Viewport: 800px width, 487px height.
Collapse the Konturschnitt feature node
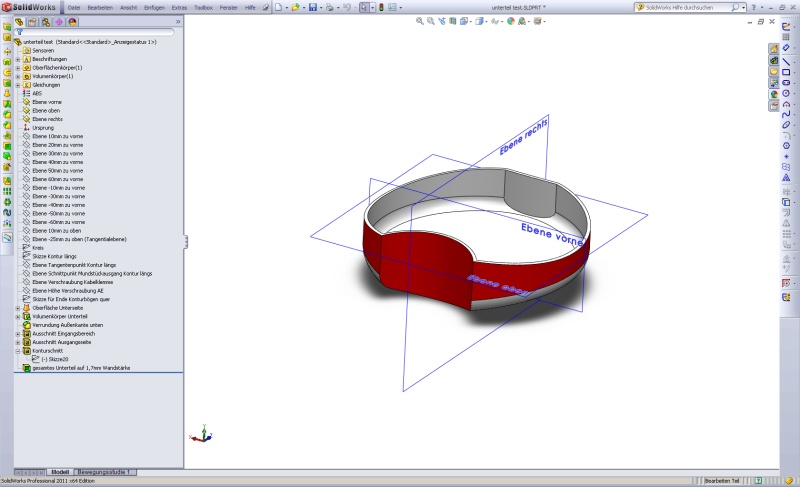(17, 350)
